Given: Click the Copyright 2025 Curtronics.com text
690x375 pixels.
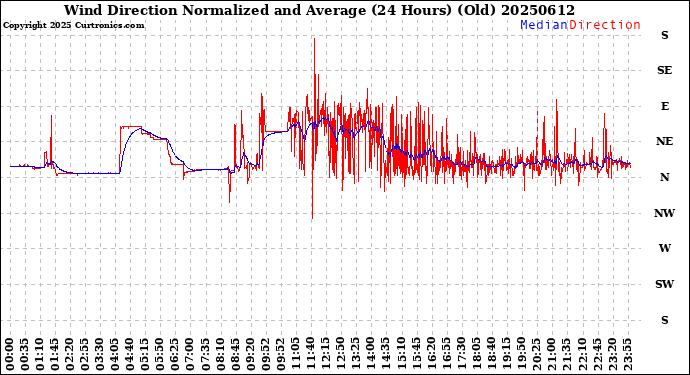Looking at the screenshot, I should 73,26.
